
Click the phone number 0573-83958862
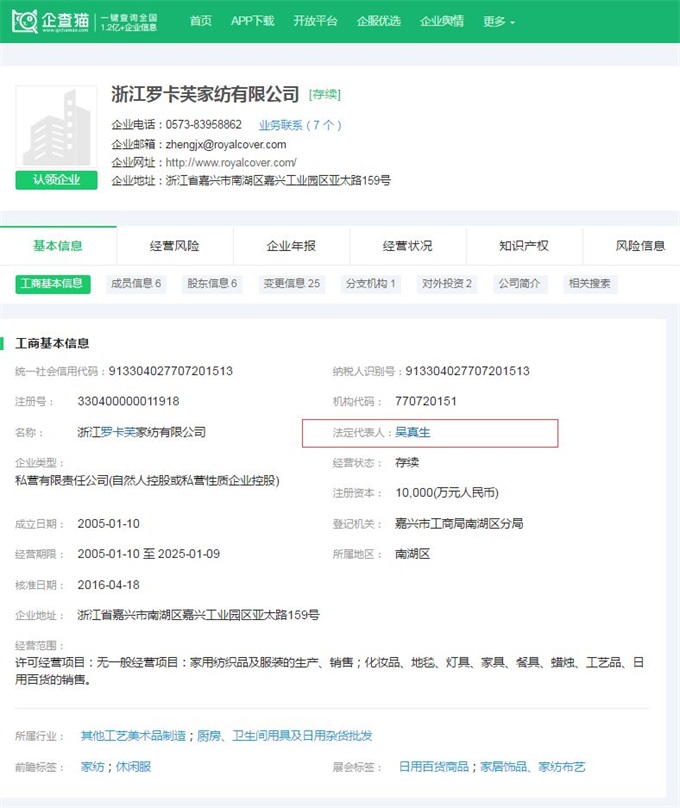pyautogui.click(x=203, y=125)
